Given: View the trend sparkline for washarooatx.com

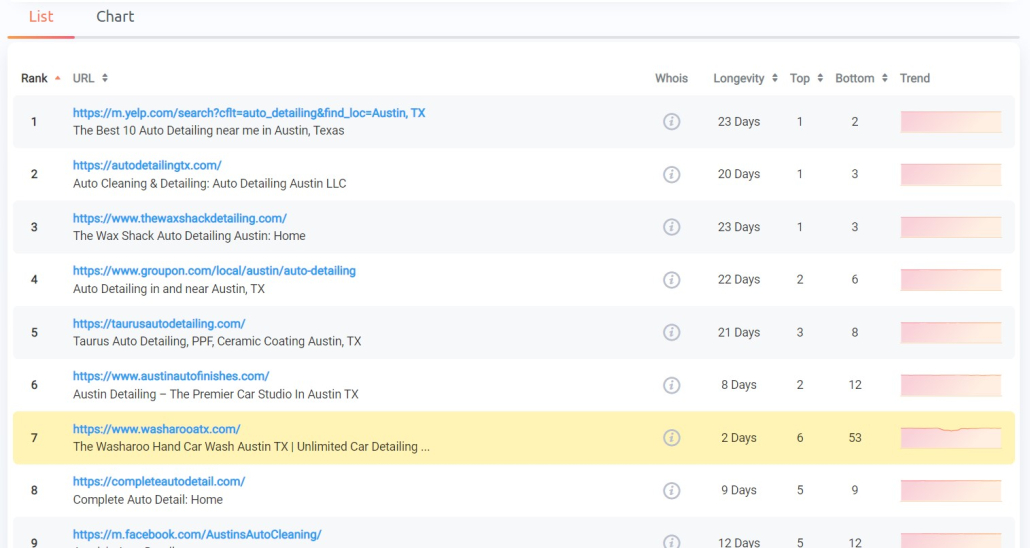Looking at the screenshot, I should tap(951, 438).
